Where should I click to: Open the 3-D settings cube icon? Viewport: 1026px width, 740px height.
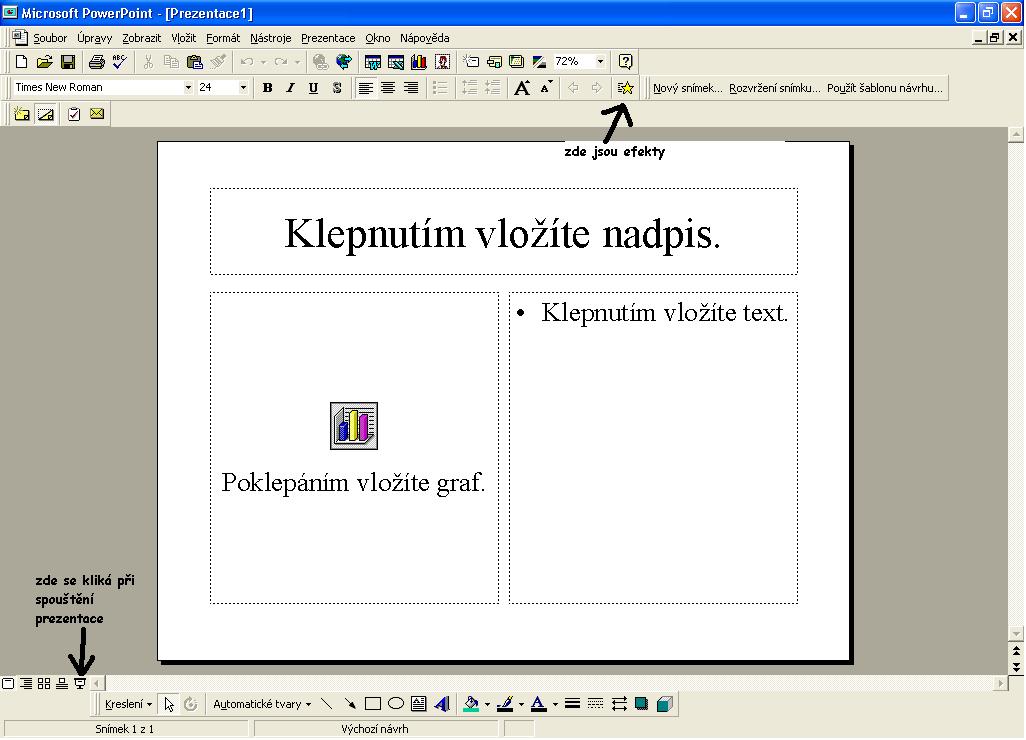[x=665, y=704]
